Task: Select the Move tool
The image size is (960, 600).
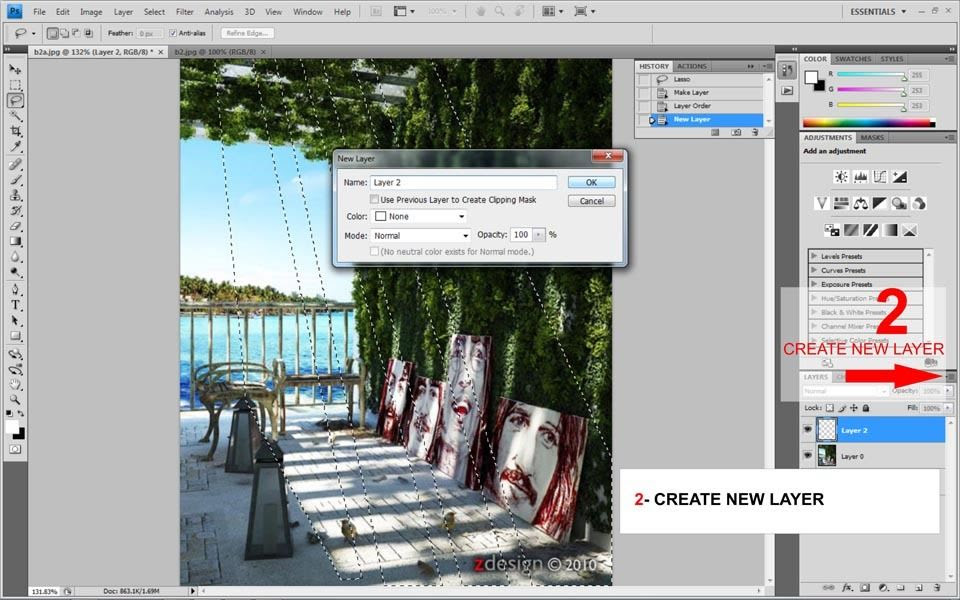Action: click(x=15, y=69)
